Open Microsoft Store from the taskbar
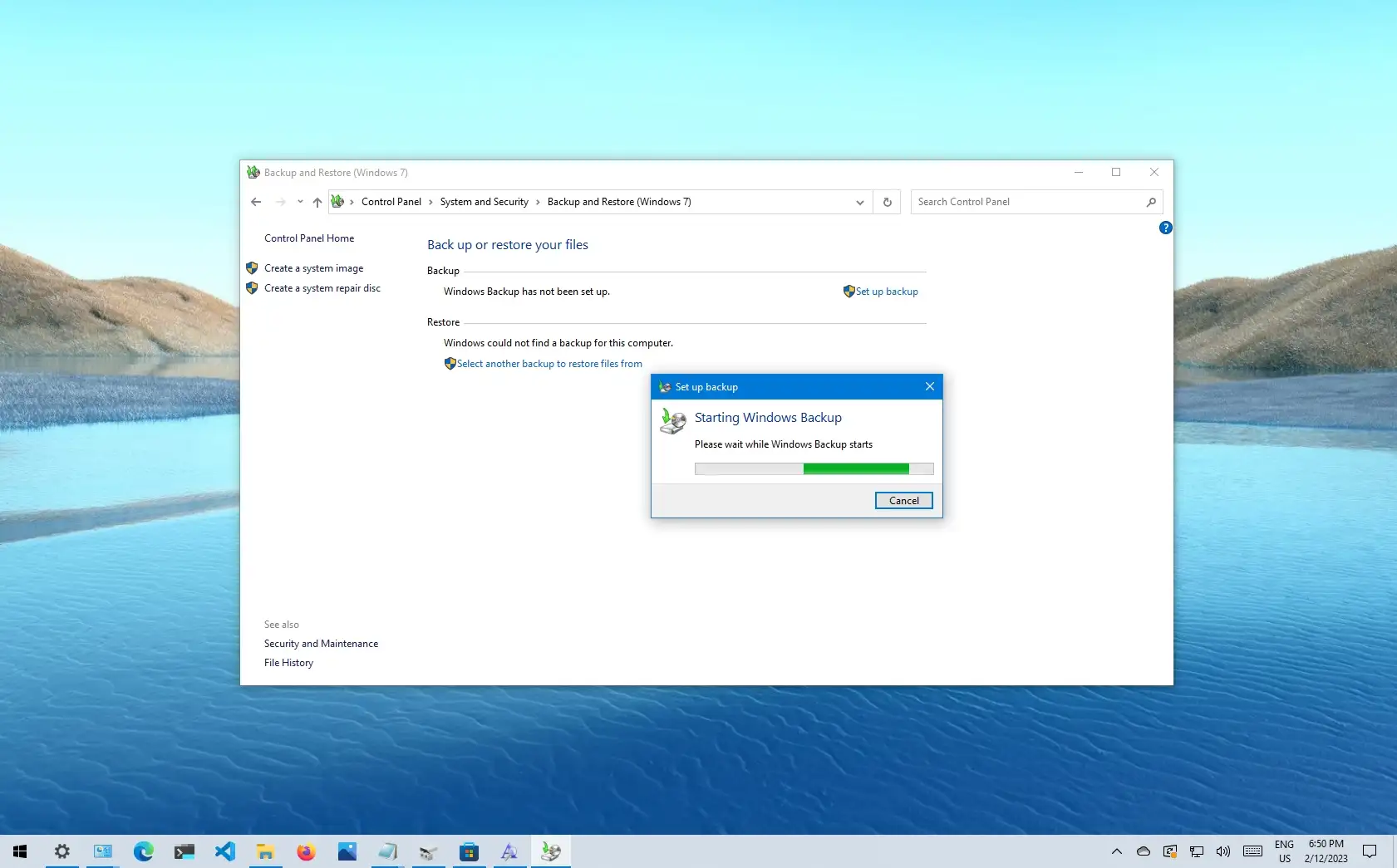The image size is (1397, 868). 469,851
